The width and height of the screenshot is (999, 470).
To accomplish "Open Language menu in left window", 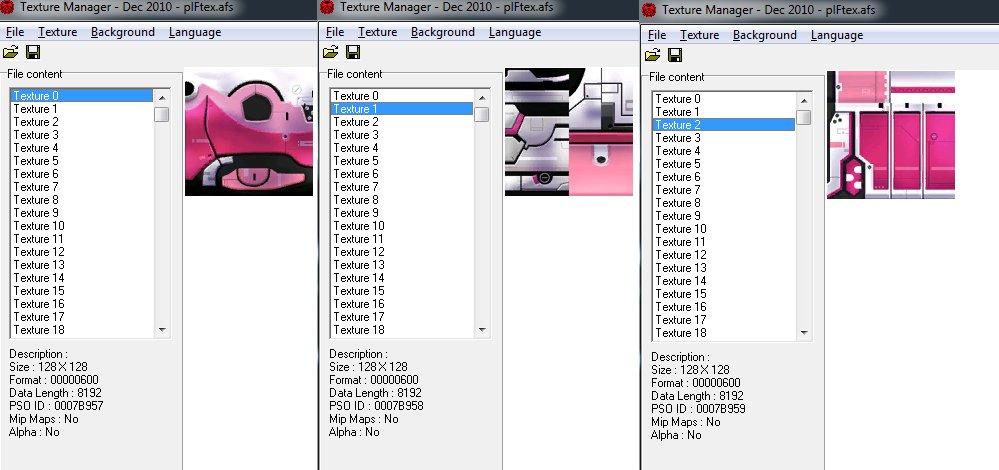I will 195,32.
